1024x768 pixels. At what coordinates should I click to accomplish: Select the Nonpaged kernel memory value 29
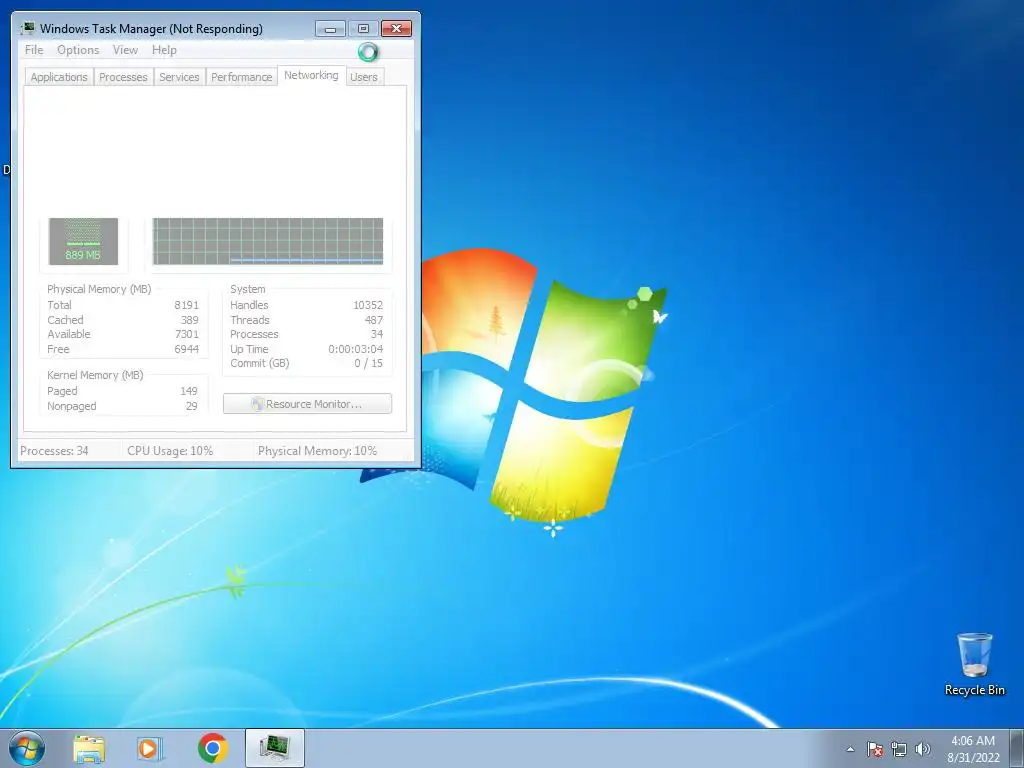pos(191,406)
